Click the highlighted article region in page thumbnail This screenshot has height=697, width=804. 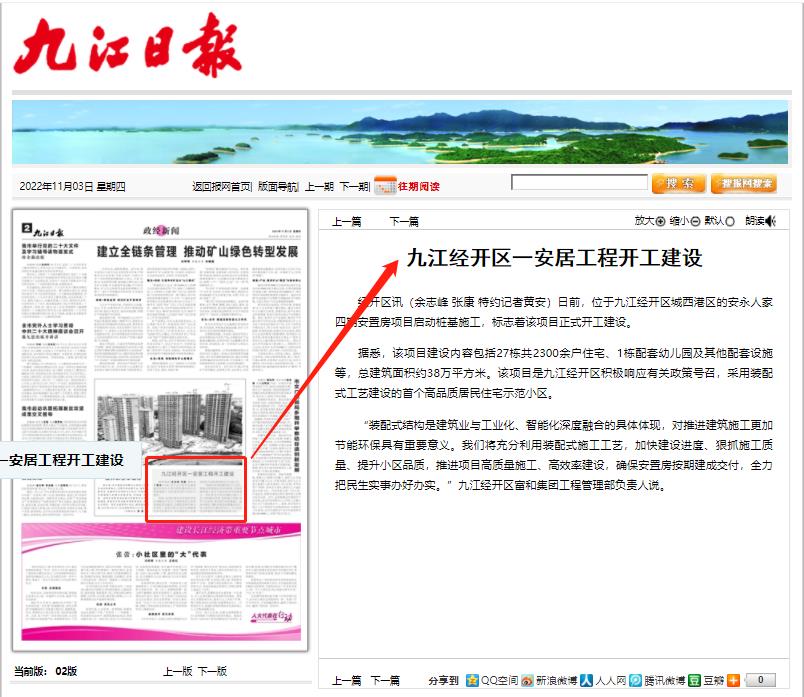(196, 489)
